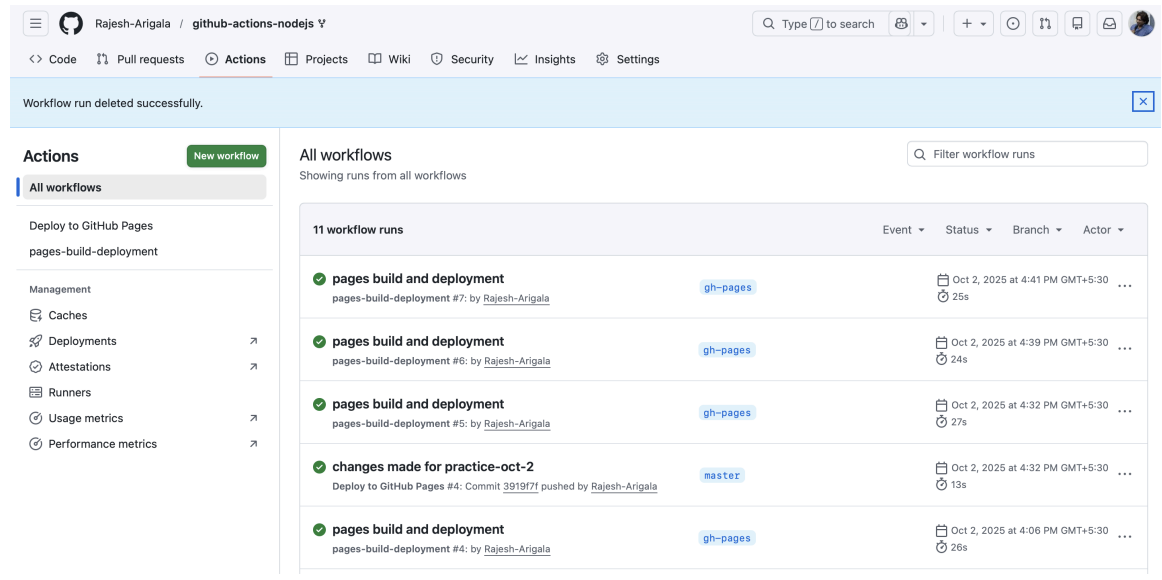
Task: Open github-actions-nodejs repository breadcrumb
Action: pyautogui.click(x=253, y=24)
